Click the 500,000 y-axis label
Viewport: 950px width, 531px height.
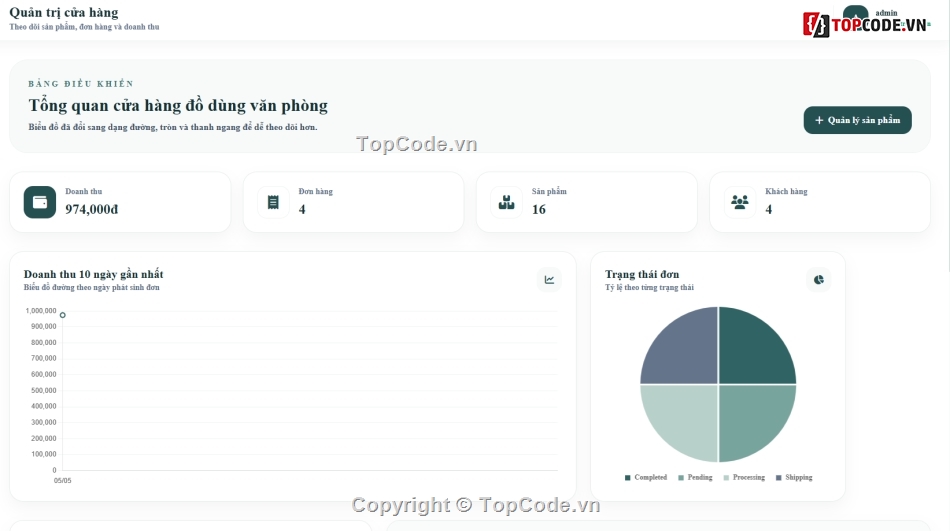pyautogui.click(x=44, y=390)
